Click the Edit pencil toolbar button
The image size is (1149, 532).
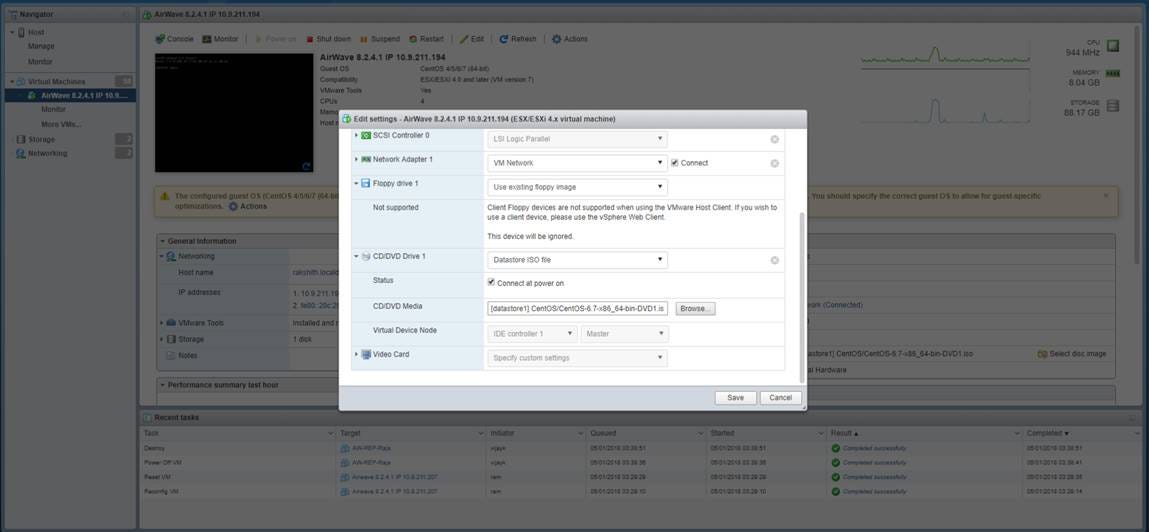coord(472,39)
